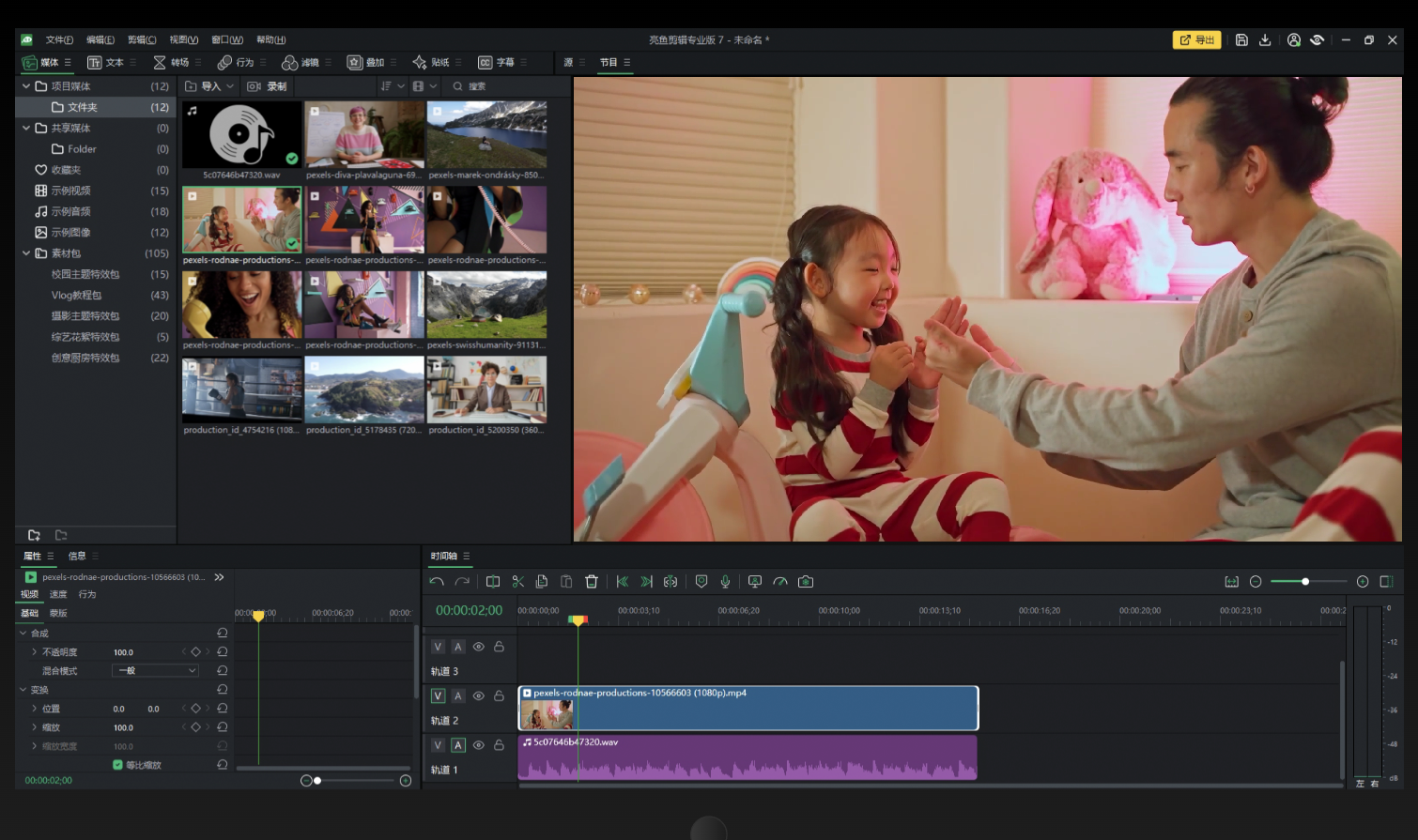Click the add marker icon in timeline toolbar
The image size is (1418, 840).
coord(701,581)
